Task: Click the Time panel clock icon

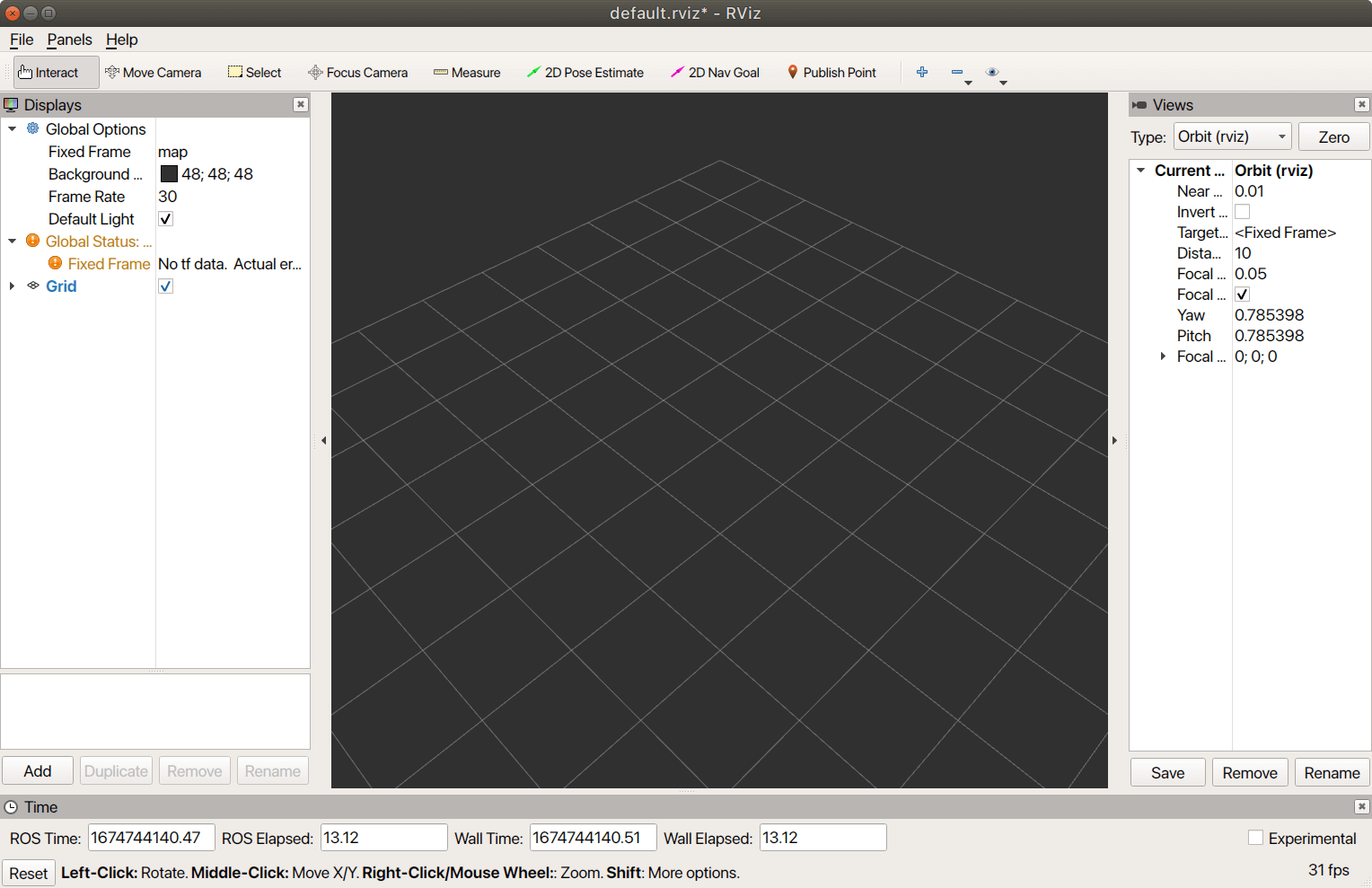Action: pos(11,807)
